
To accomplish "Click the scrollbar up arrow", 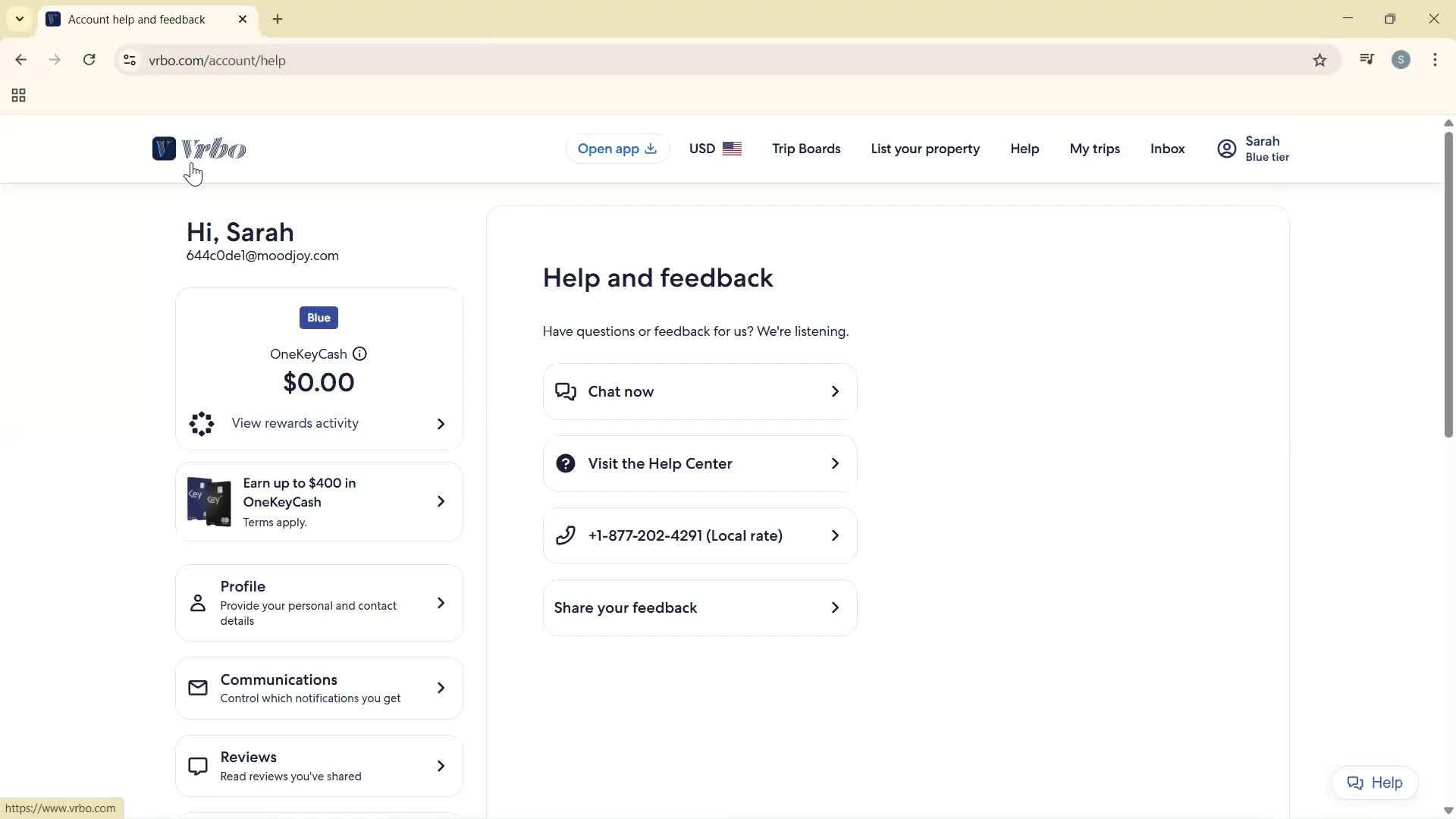I will 1448,122.
